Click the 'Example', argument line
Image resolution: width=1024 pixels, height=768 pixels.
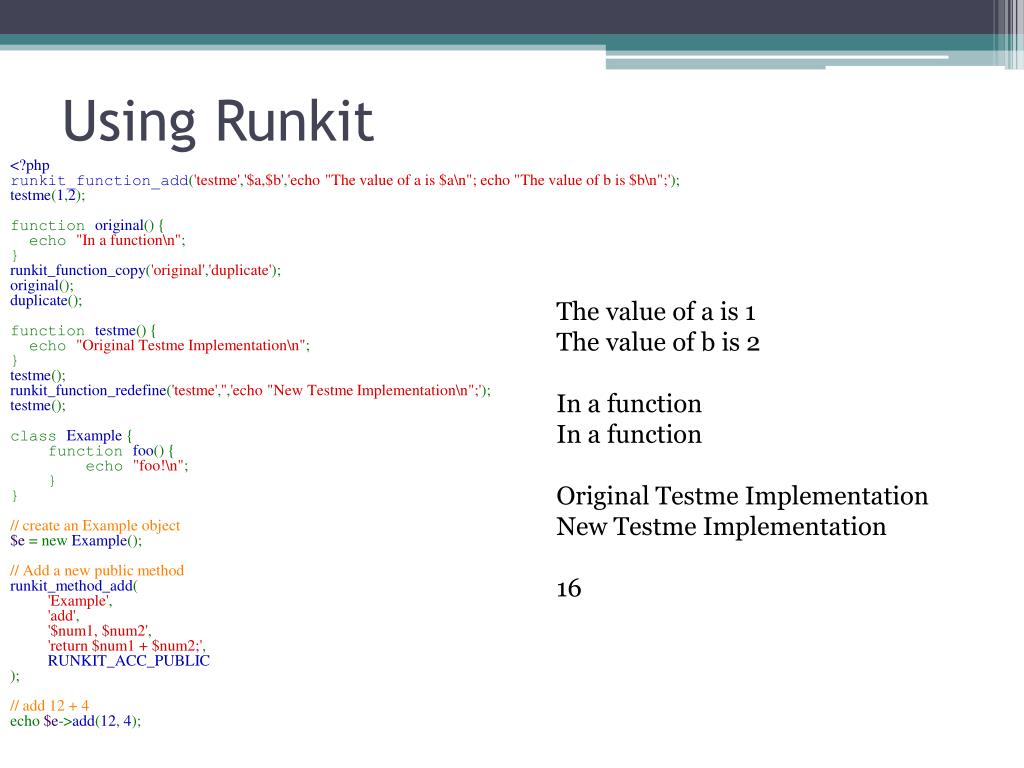point(80,601)
